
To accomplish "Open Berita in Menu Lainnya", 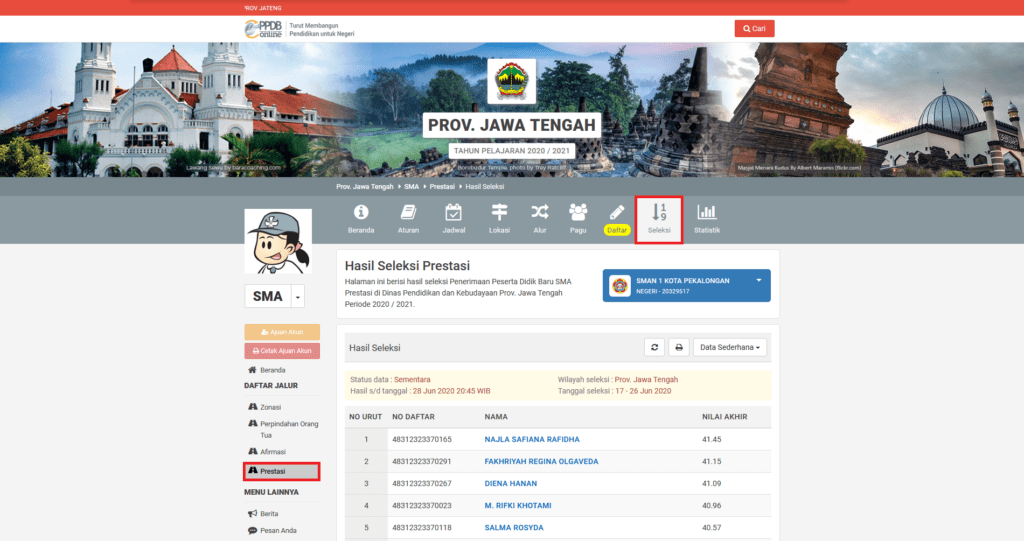I will tap(268, 514).
